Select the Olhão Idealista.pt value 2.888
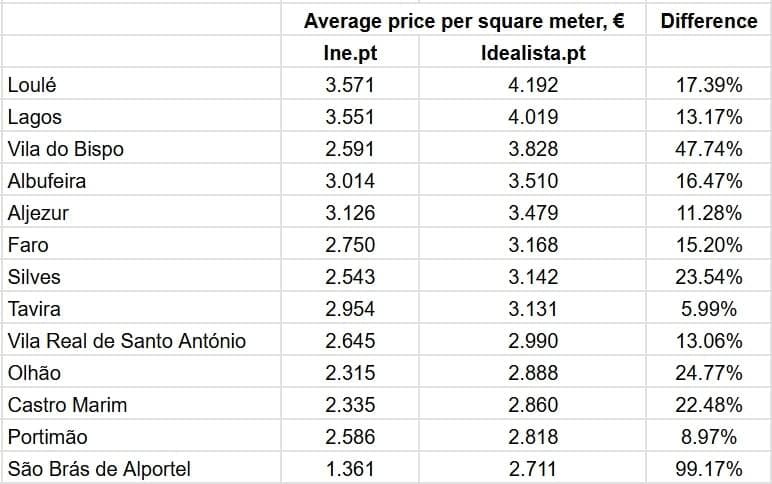 pyautogui.click(x=533, y=373)
